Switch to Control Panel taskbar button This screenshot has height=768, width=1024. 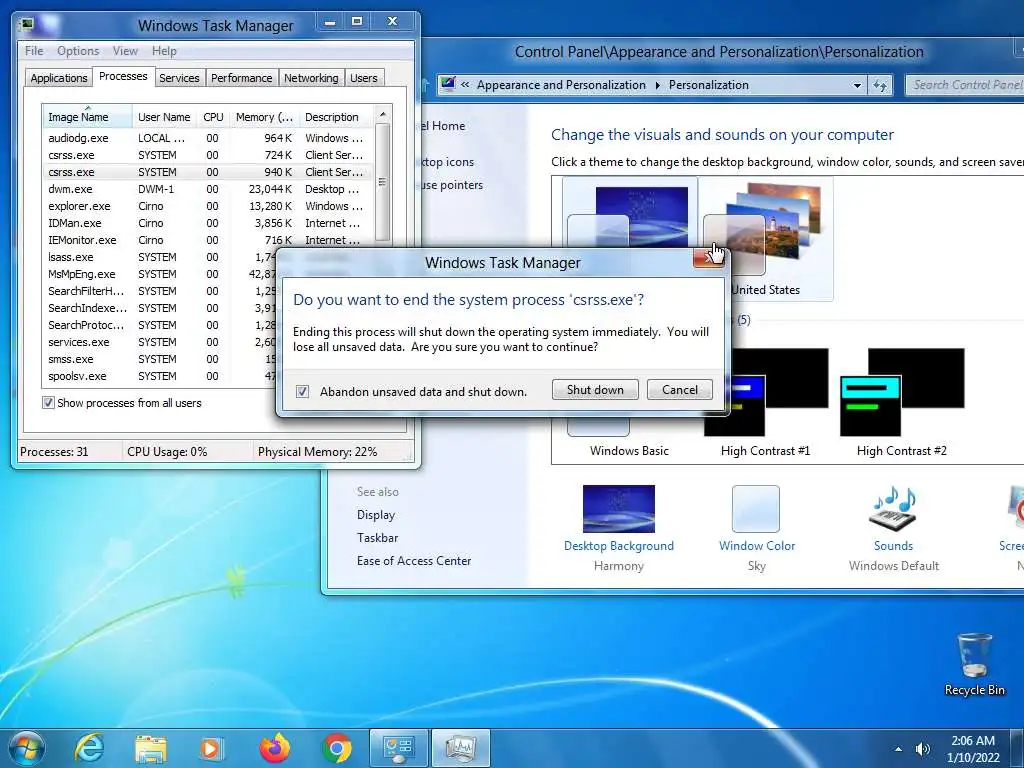point(398,748)
